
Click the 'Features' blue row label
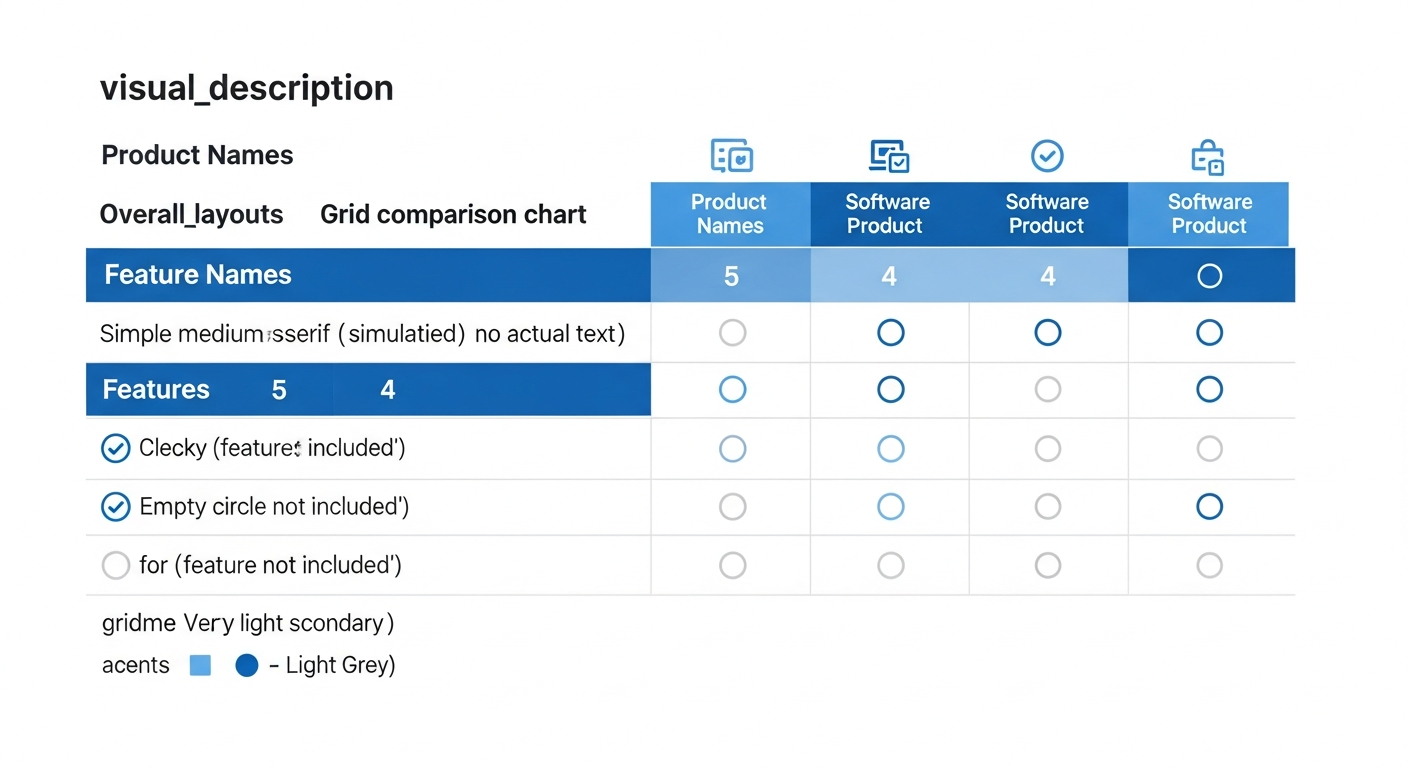point(156,390)
